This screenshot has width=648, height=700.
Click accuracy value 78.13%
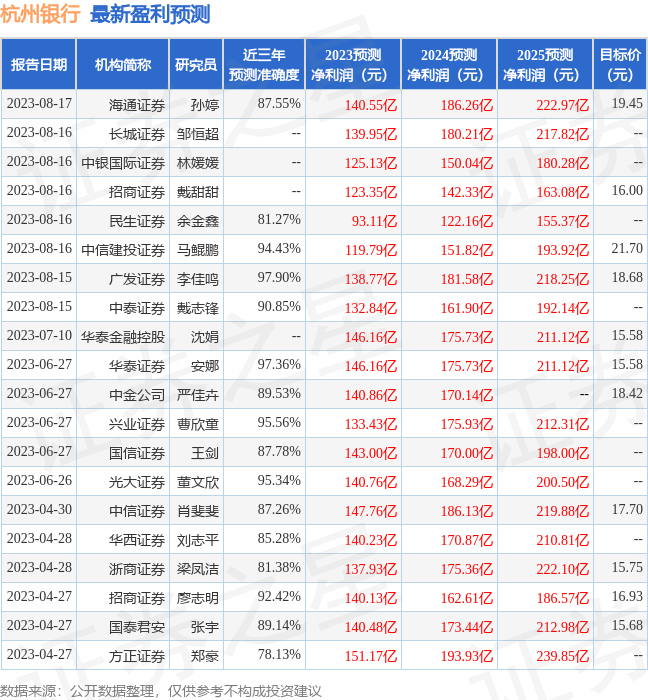point(279,654)
